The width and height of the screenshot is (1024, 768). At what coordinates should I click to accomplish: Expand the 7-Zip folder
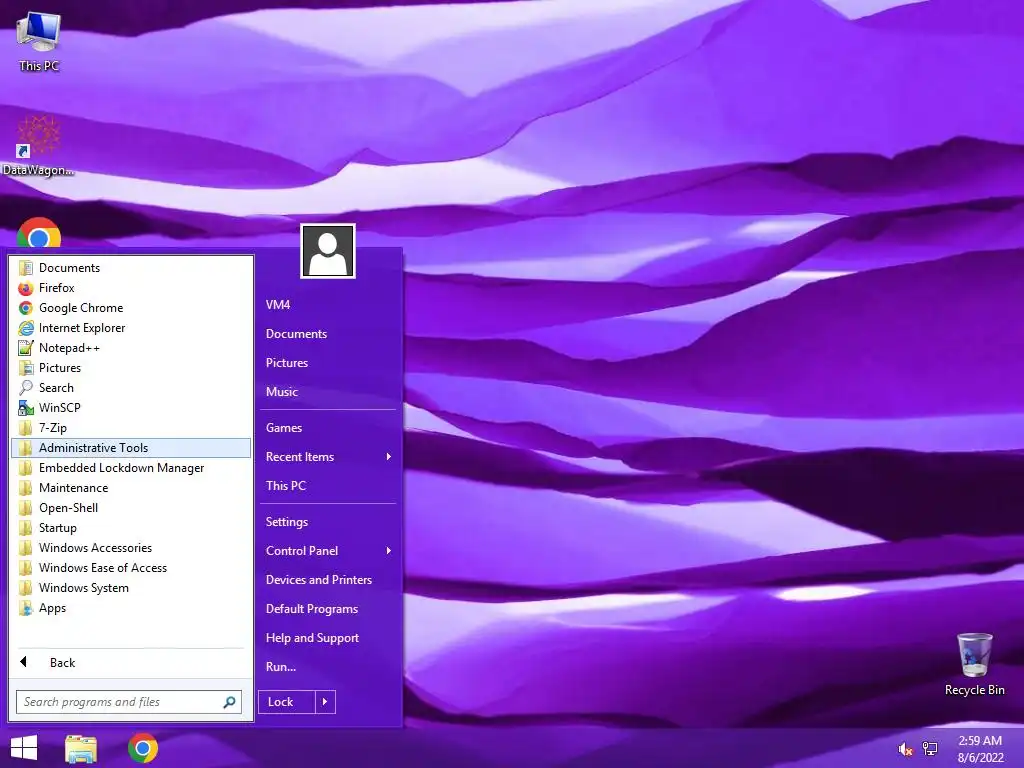[131, 428]
